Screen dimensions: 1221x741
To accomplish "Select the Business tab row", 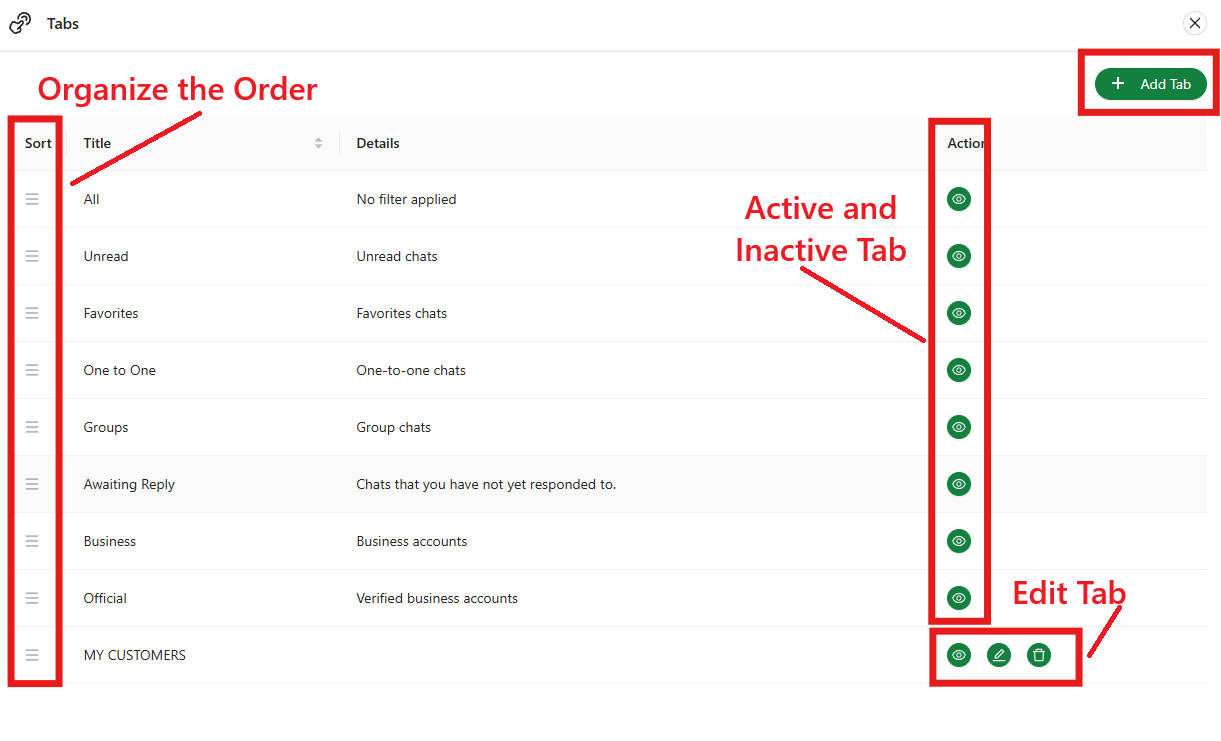I will [x=110, y=541].
